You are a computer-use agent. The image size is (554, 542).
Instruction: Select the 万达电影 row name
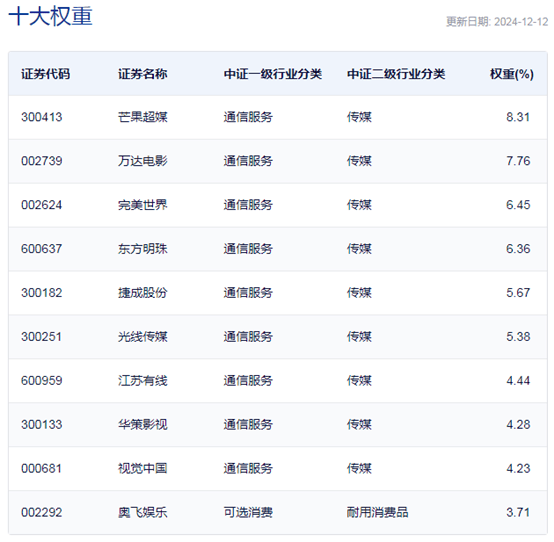[x=143, y=161]
